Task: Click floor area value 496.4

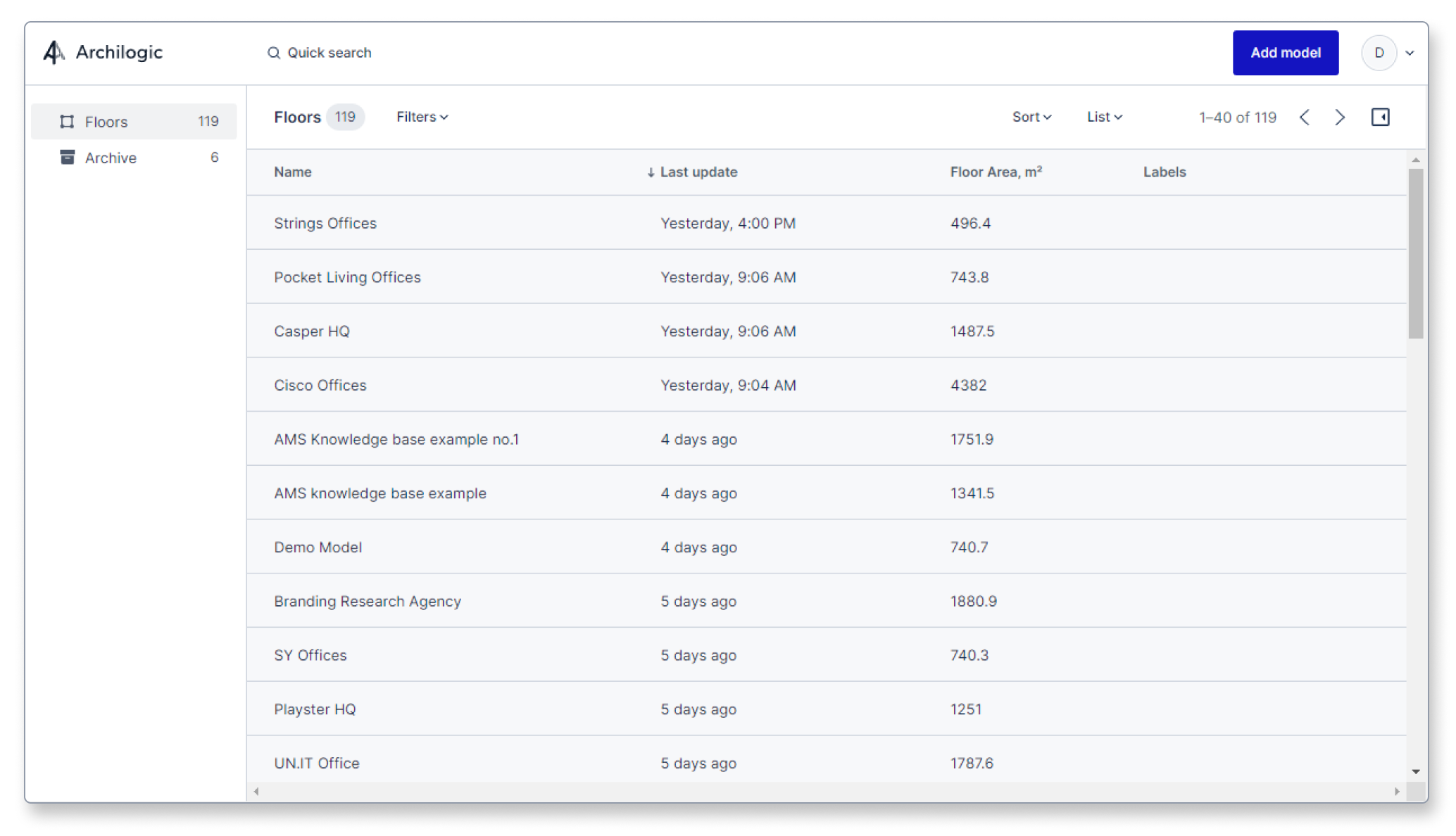Action: pyautogui.click(x=970, y=223)
